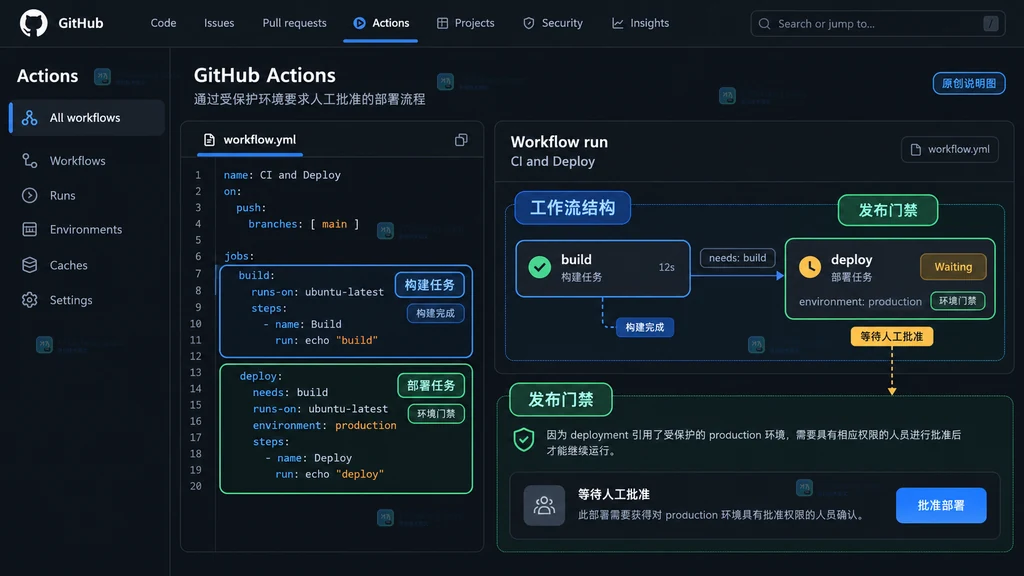Click the Actions play icon in nav

click(359, 23)
